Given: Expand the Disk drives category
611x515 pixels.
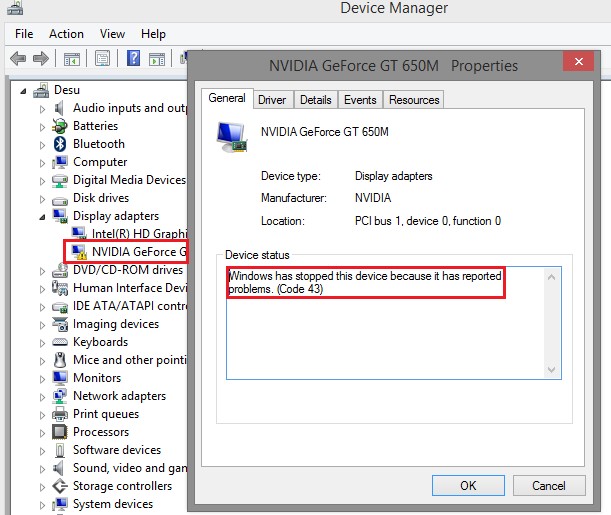Looking at the screenshot, I should [42, 198].
